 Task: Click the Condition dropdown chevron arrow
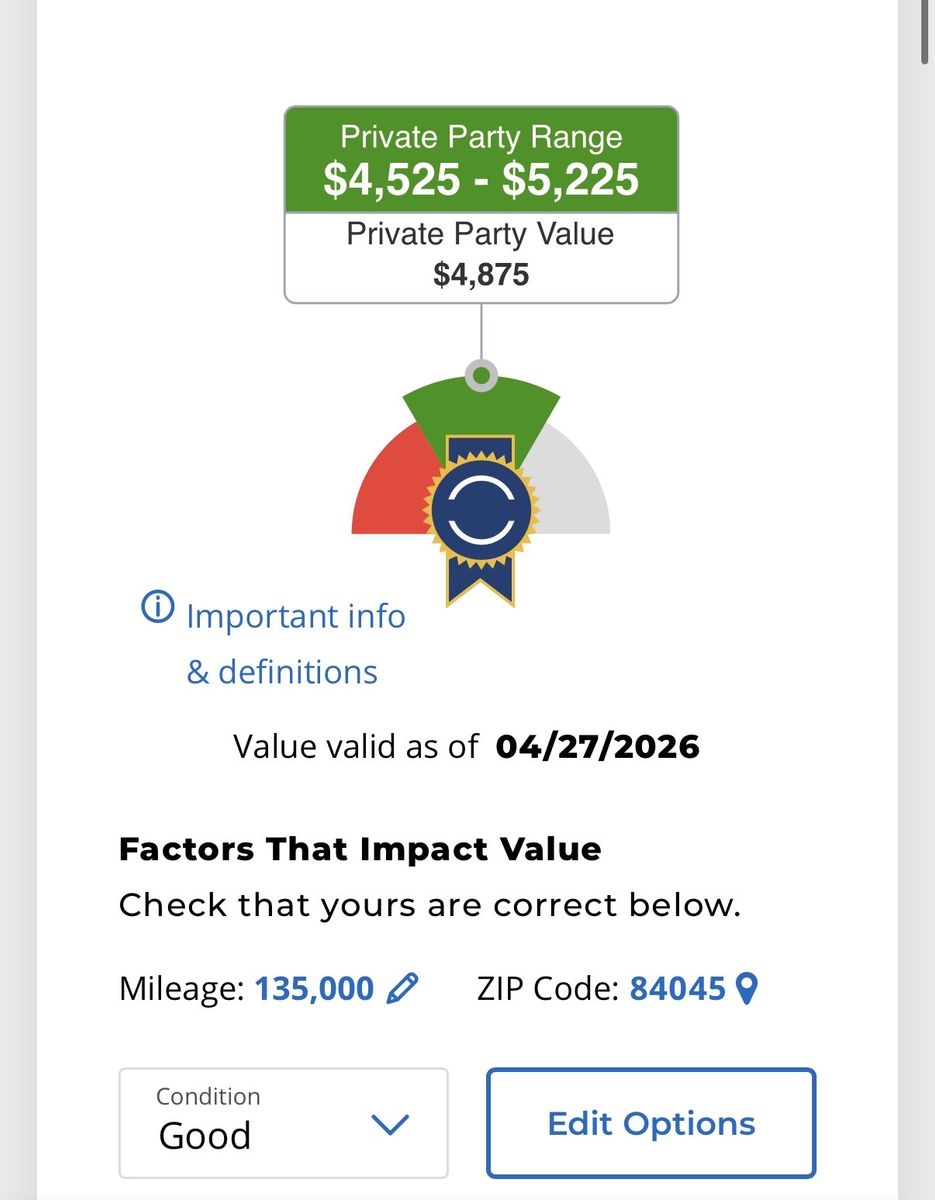390,1124
